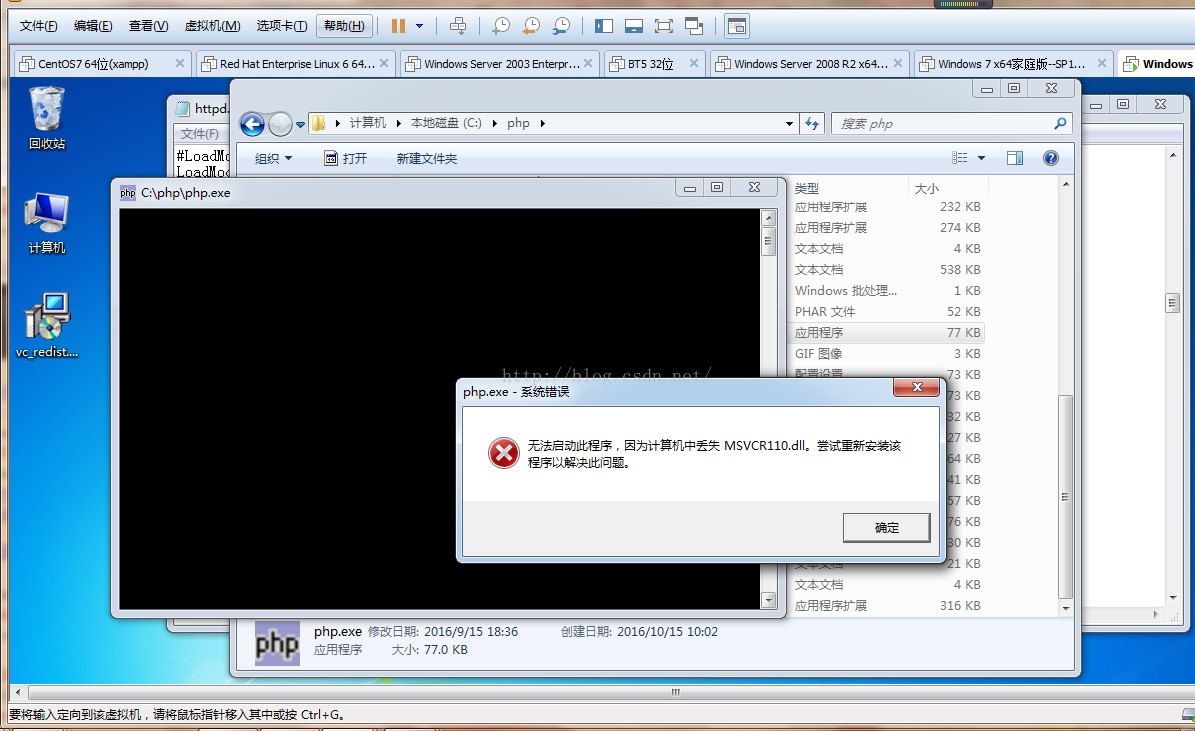Send Ctrl+Alt+Del to the virtual machine

(x=458, y=26)
